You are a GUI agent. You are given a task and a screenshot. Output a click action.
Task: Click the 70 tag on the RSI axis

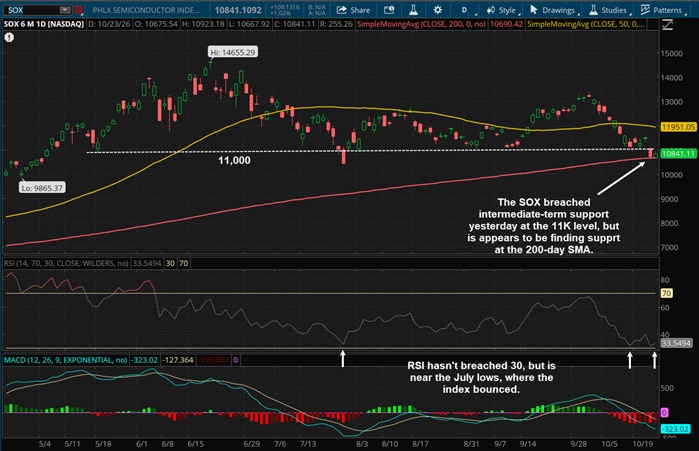tap(666, 293)
